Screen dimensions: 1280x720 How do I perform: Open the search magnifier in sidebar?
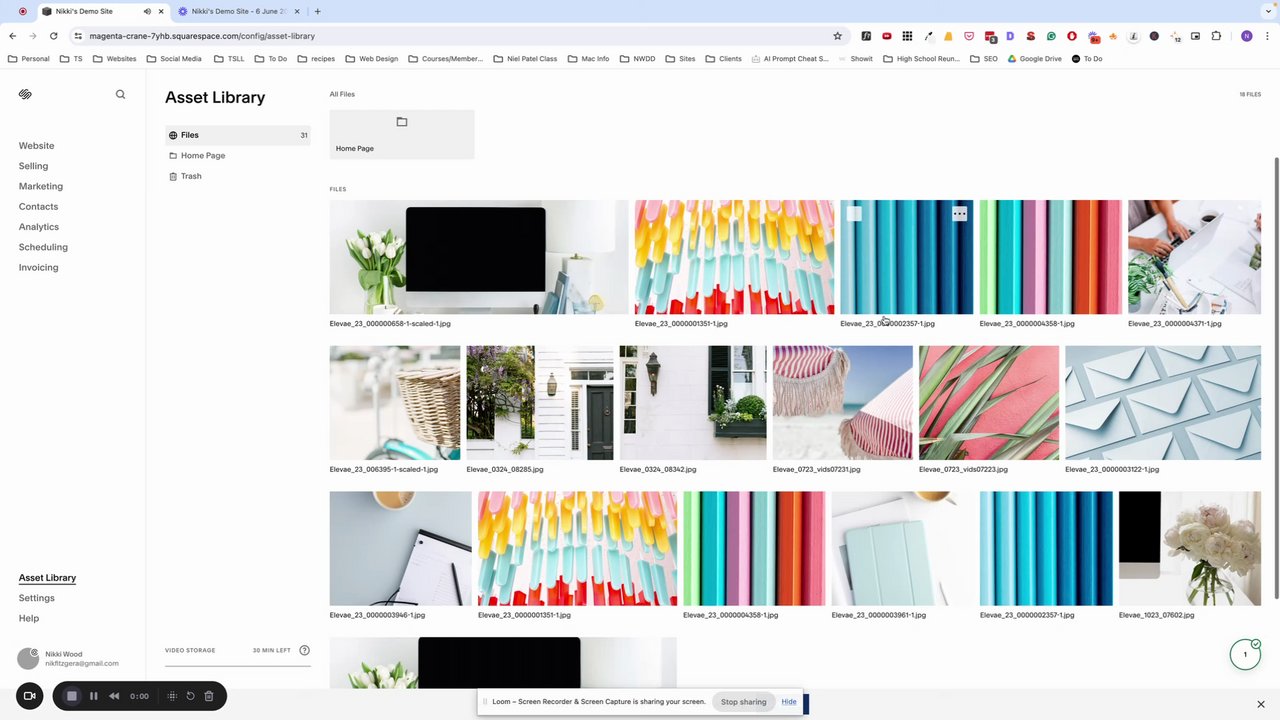pyautogui.click(x=120, y=95)
